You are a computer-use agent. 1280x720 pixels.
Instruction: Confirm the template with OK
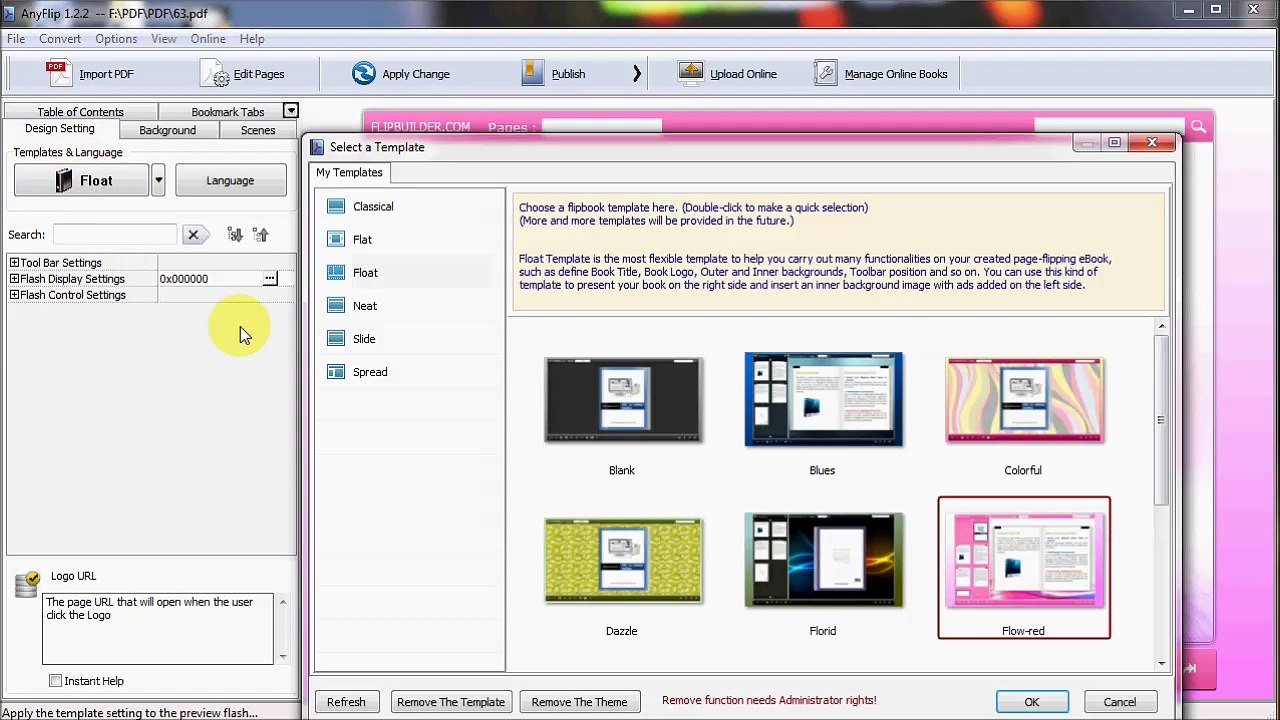pyautogui.click(x=1032, y=702)
